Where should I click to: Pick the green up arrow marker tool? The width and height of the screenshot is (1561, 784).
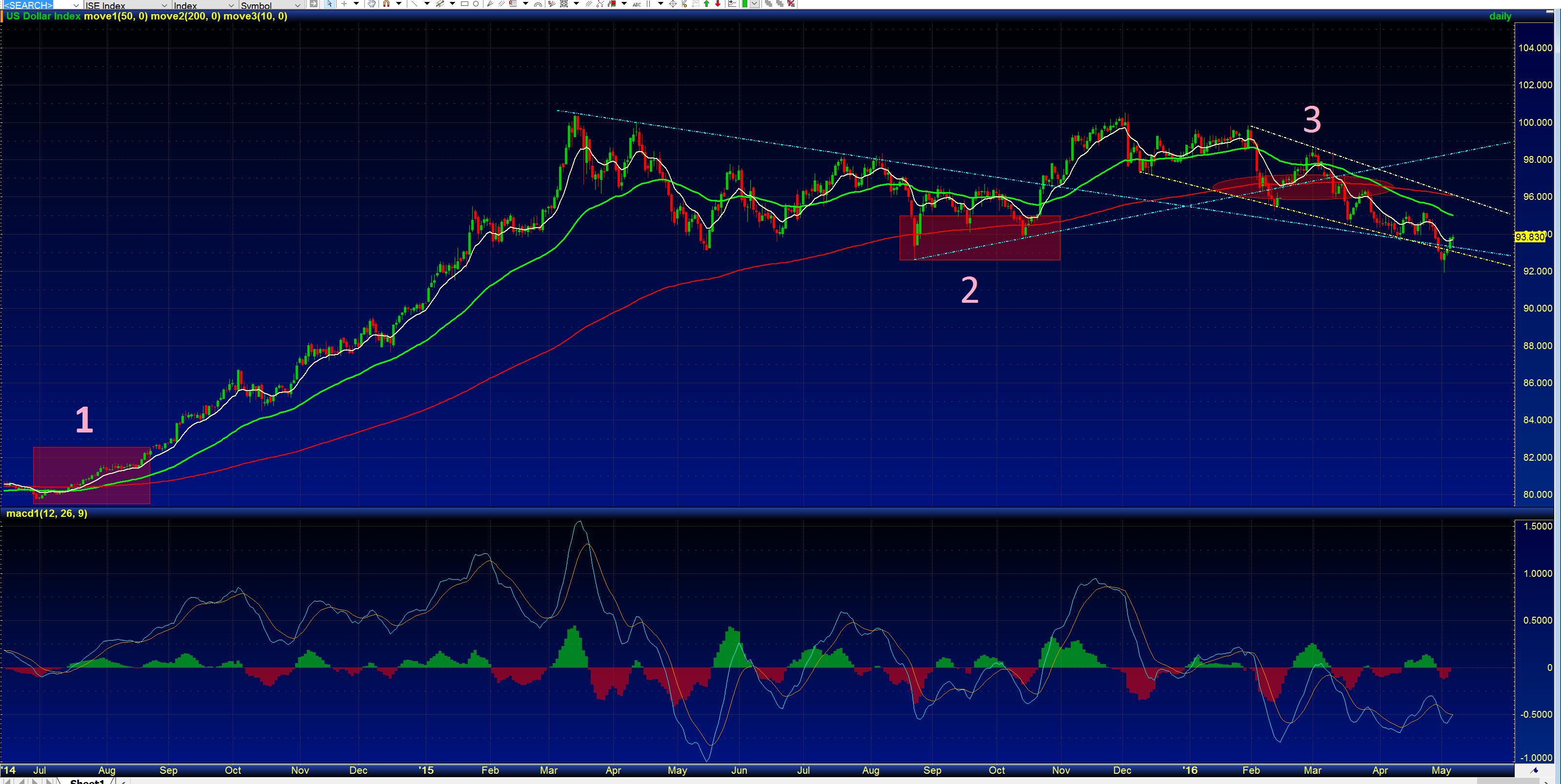point(706,4)
